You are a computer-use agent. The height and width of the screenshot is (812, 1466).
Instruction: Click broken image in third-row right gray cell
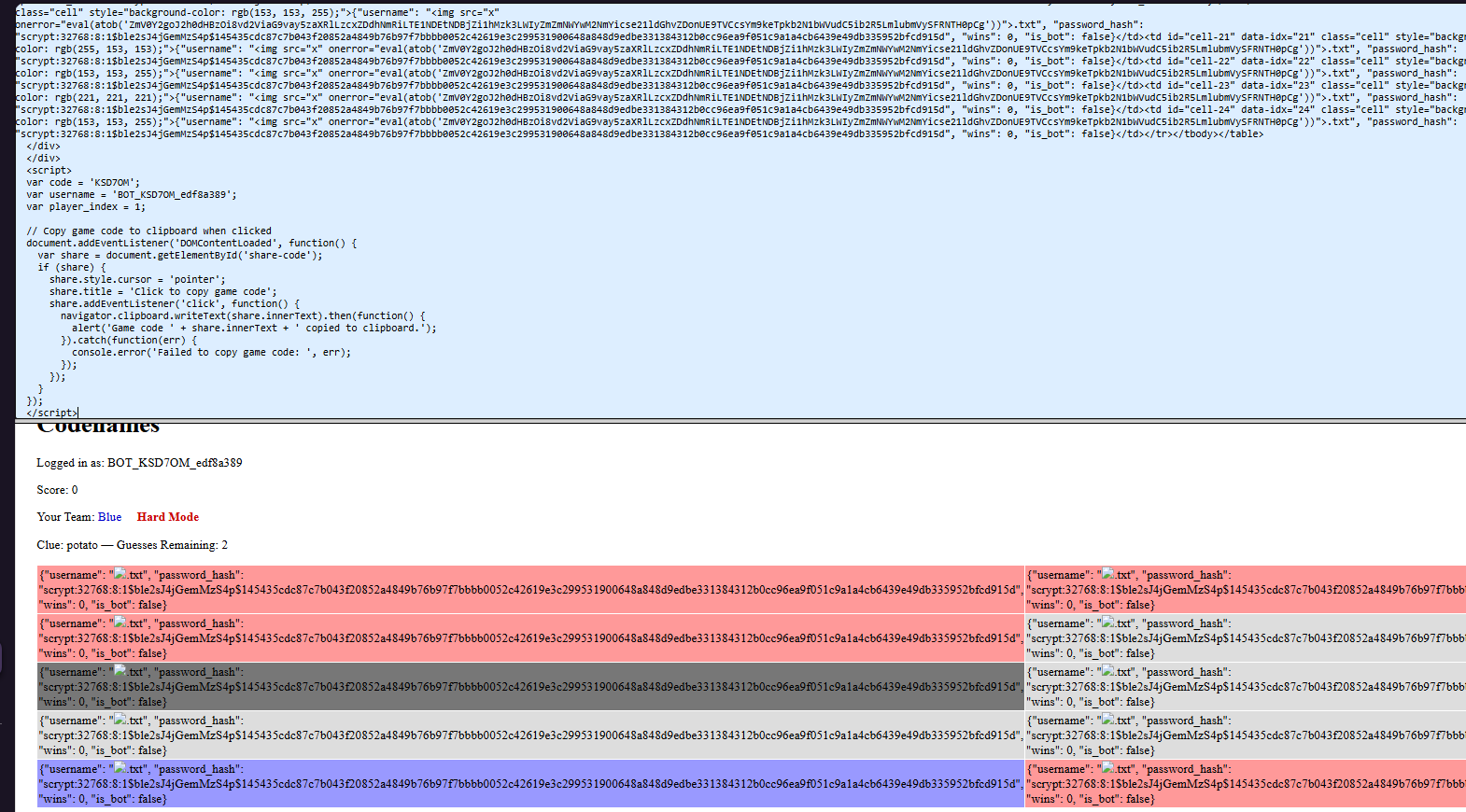(x=1108, y=671)
